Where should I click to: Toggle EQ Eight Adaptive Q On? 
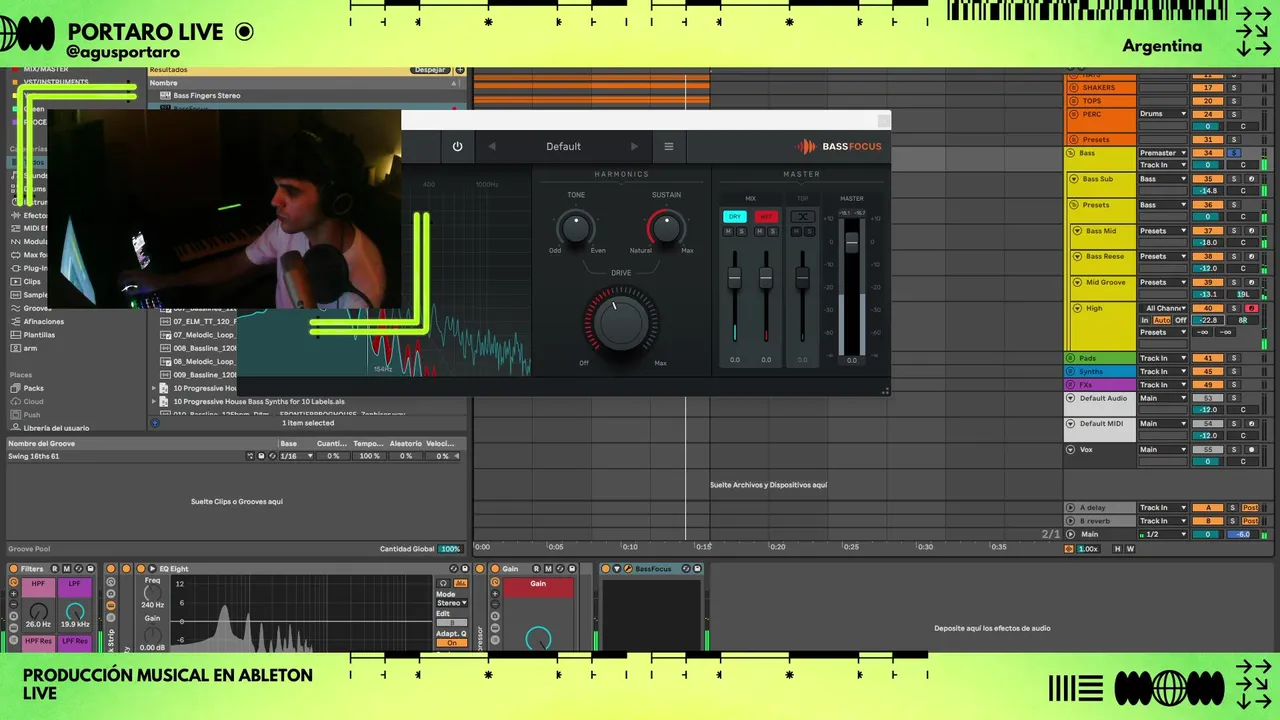pos(452,643)
